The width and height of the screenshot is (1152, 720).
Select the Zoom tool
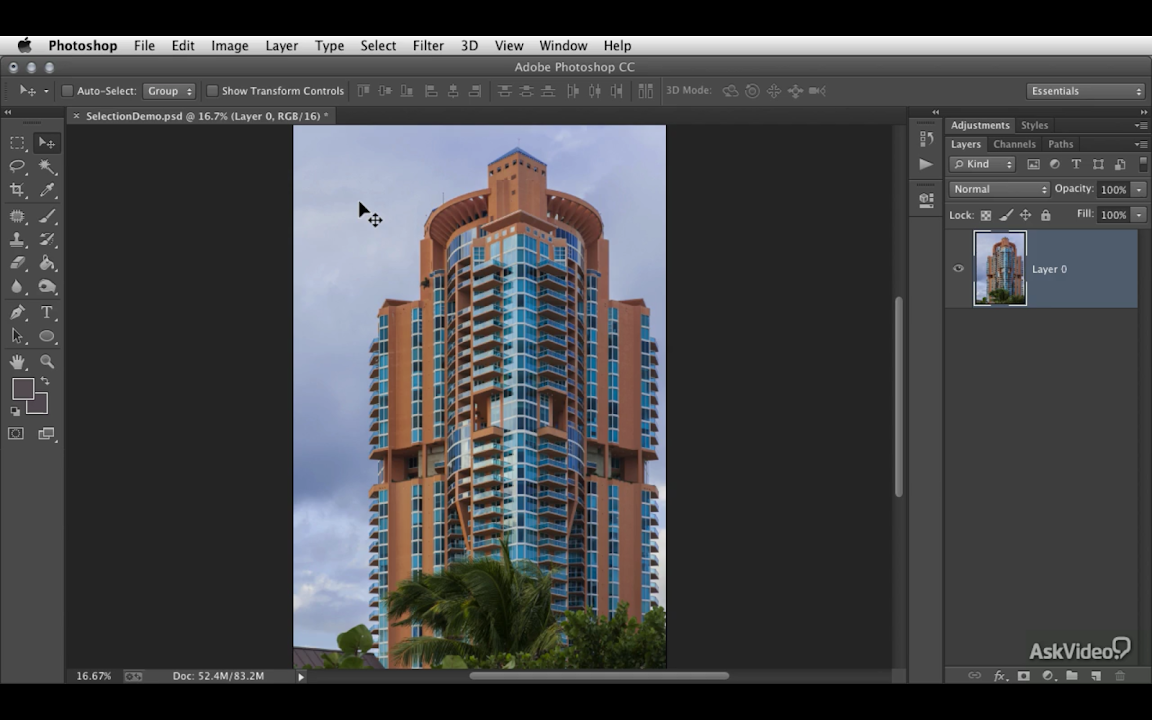47,362
